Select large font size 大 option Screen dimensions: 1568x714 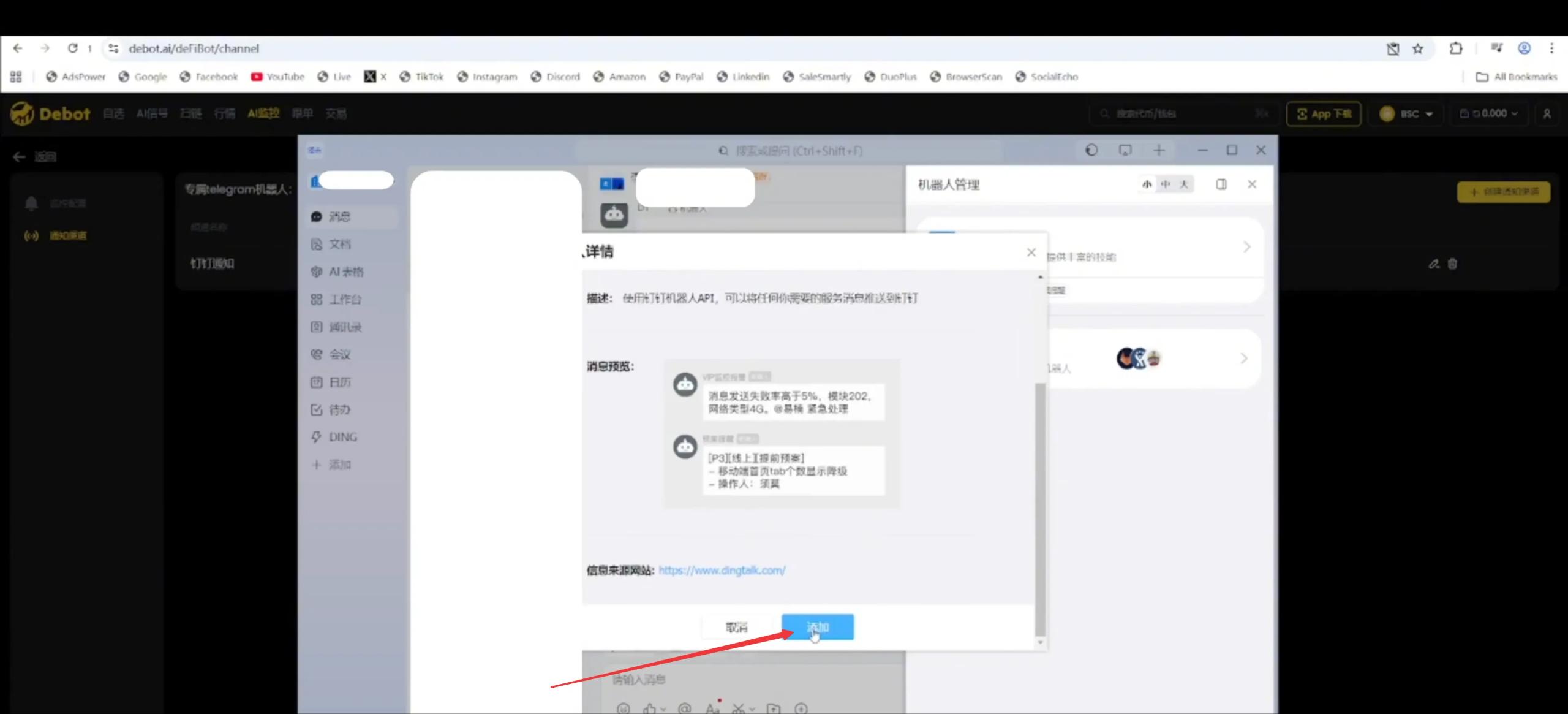(1184, 184)
